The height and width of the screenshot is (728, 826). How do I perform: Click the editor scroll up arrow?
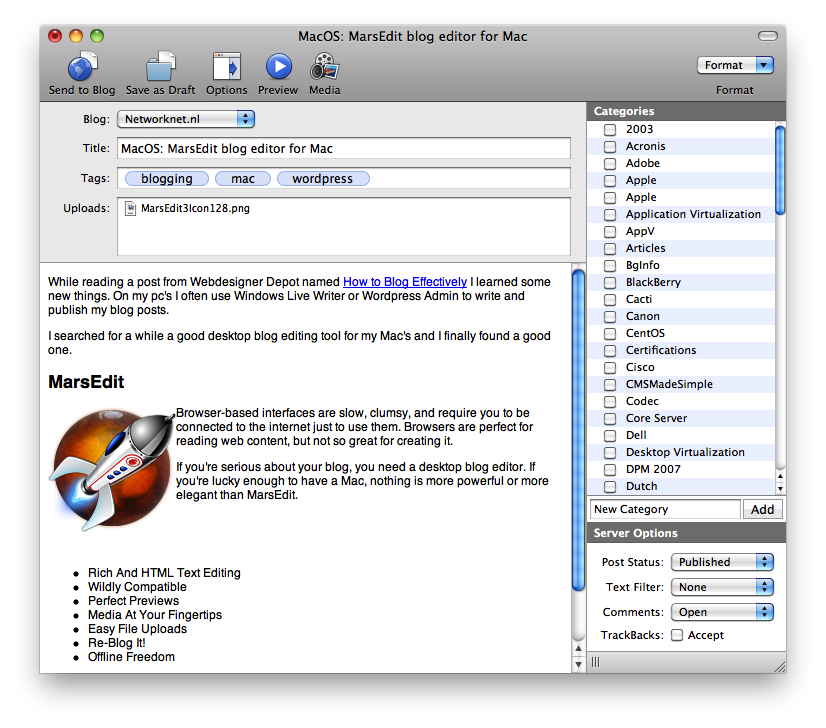(578, 649)
